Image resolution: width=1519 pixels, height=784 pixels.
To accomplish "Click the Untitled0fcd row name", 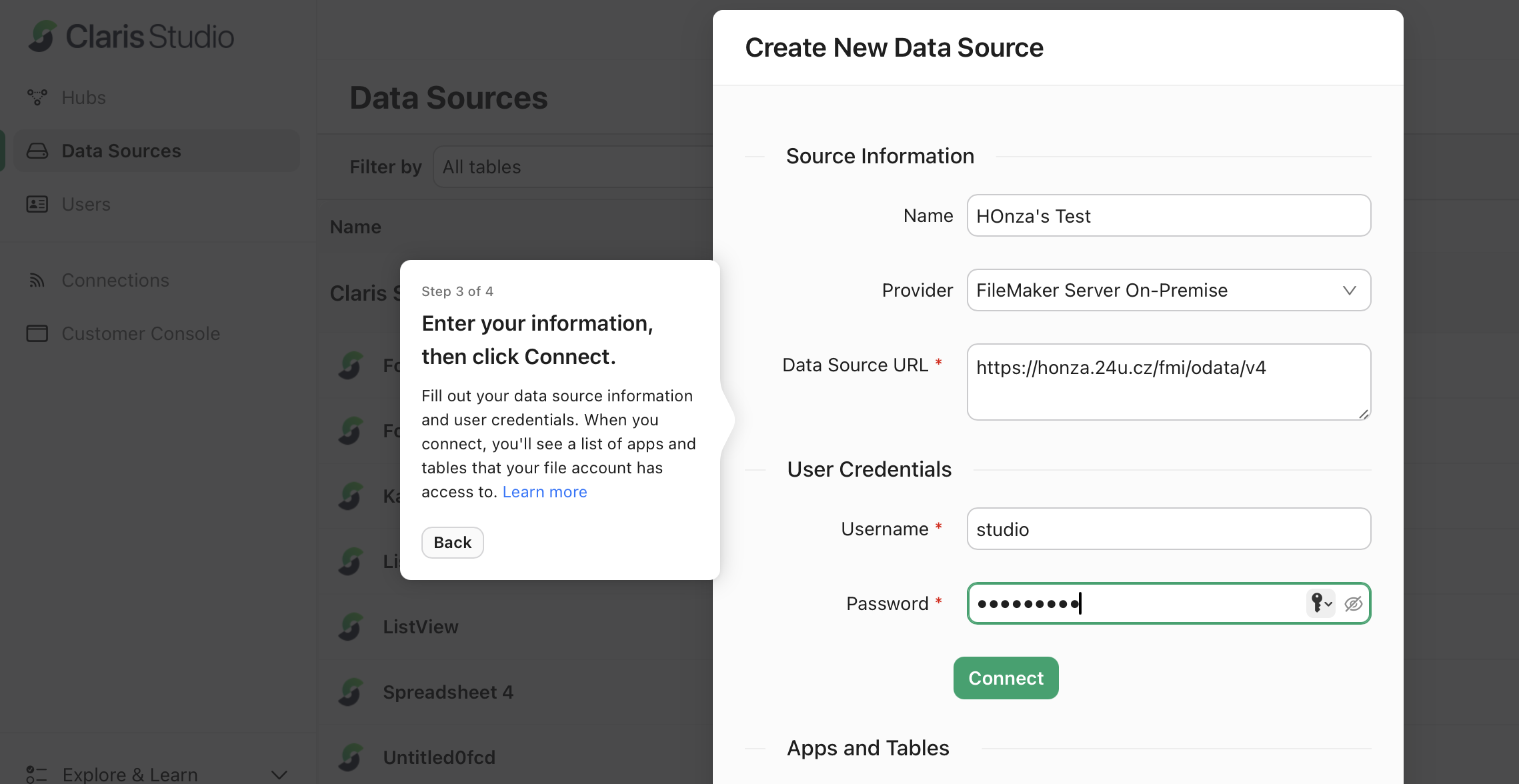I will [x=439, y=757].
